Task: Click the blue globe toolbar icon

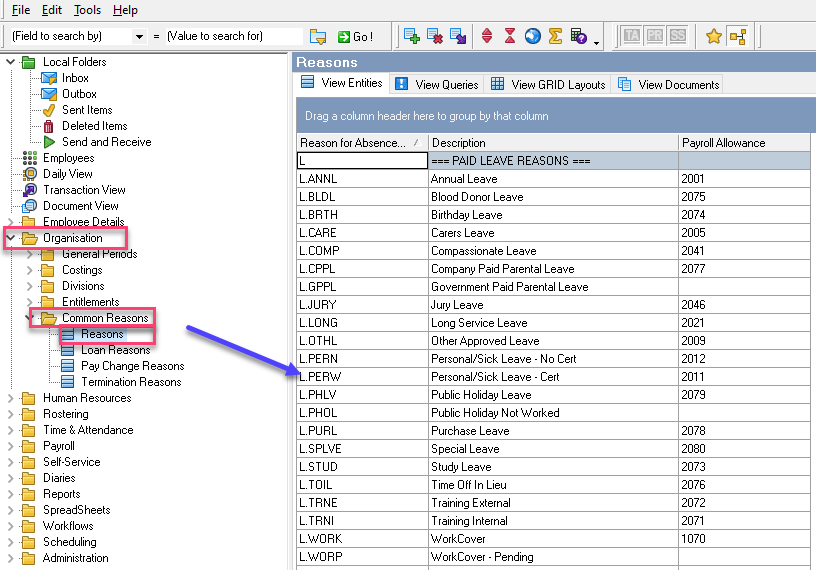Action: coord(532,36)
